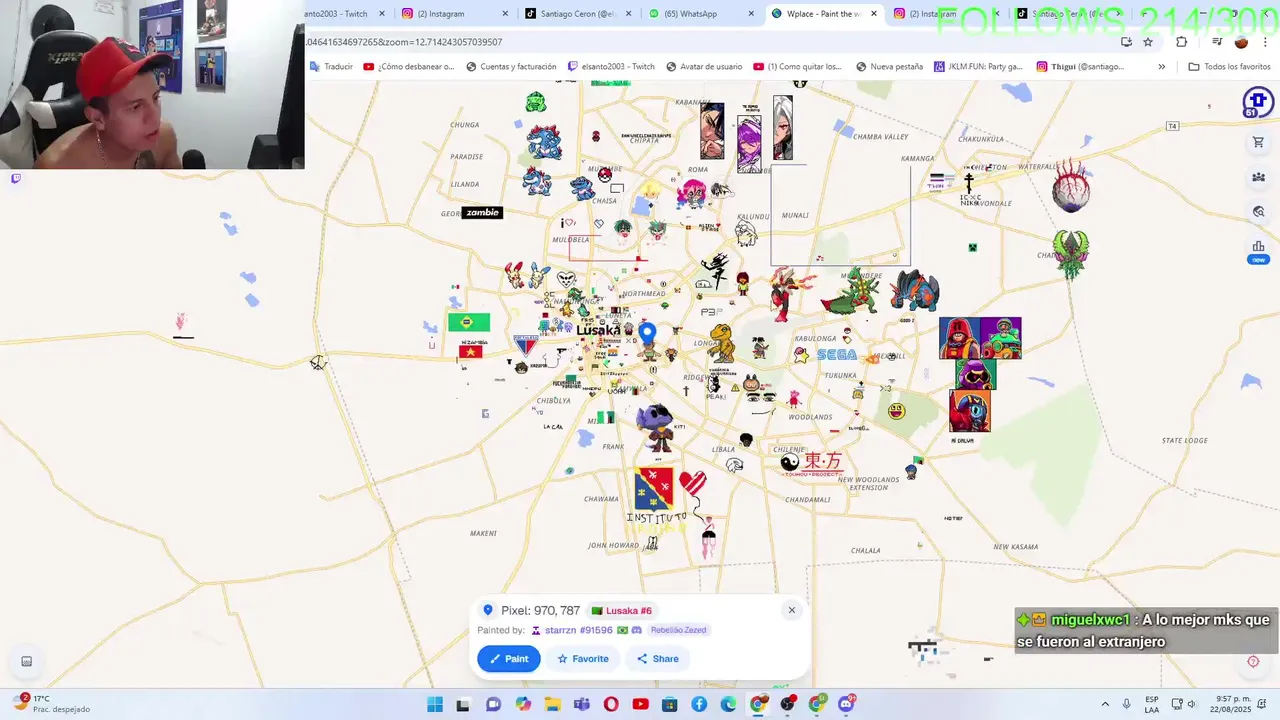
Task: Open the Avatar de usuario bookmark
Action: pos(704,67)
